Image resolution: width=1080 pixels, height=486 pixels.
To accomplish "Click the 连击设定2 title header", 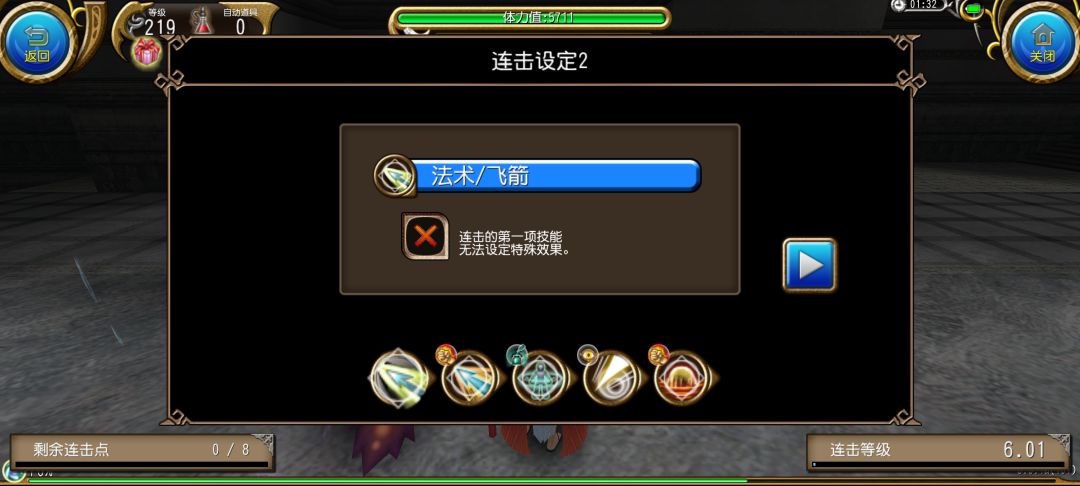I will tap(539, 61).
